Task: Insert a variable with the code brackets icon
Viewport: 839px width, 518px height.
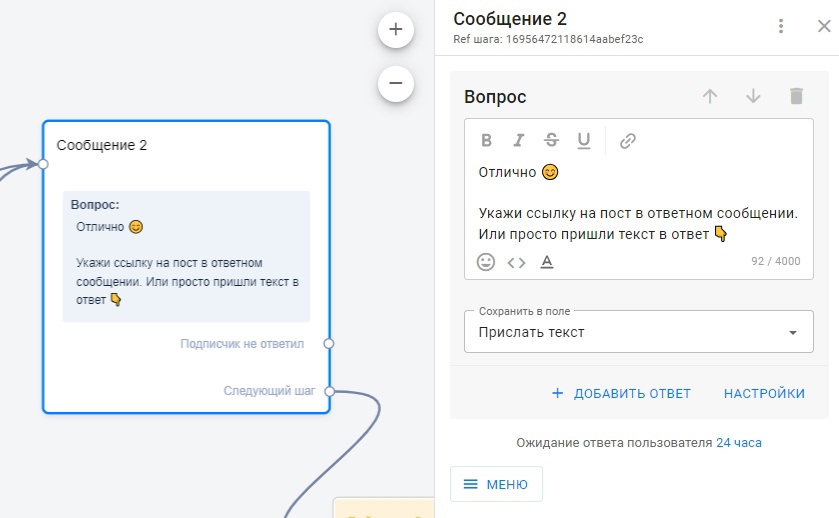Action: coord(516,262)
